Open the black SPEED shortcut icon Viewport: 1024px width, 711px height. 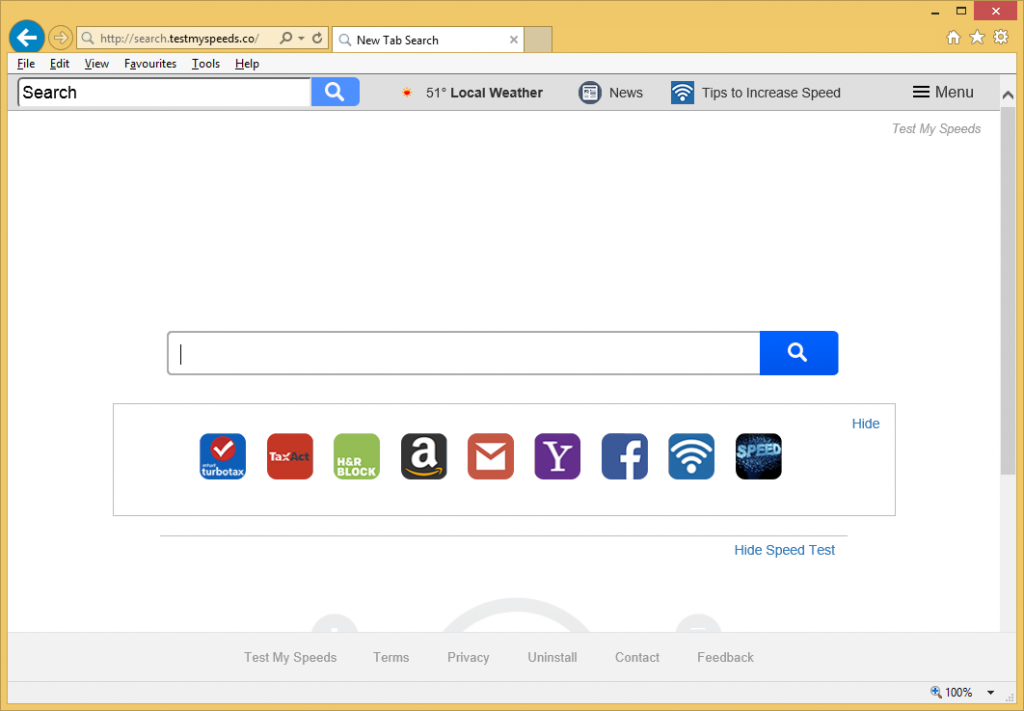[x=758, y=456]
